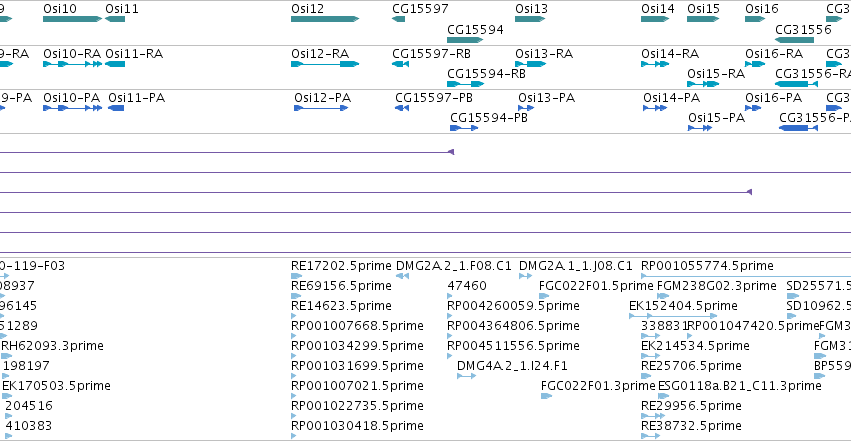Select the EK170503.5prime EST
This screenshot has height=441, width=851.
pos(7,396)
